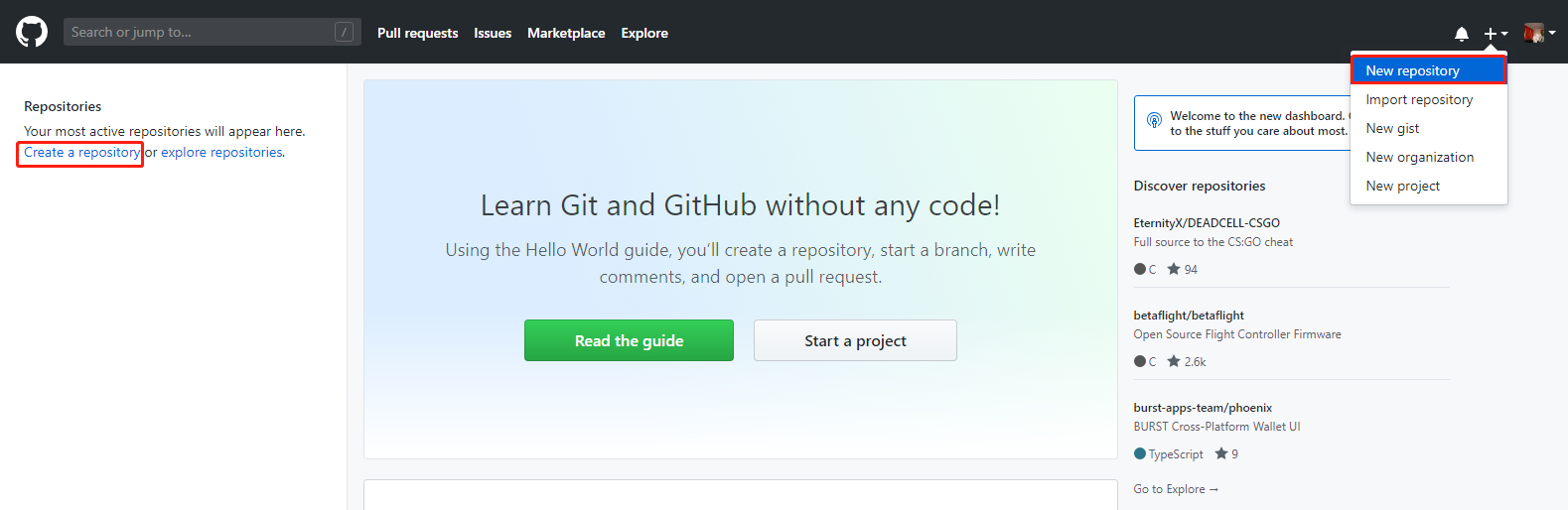Screen dimensions: 1568x510
Task: Click the slash shortcut icon in search
Action: coord(344,32)
